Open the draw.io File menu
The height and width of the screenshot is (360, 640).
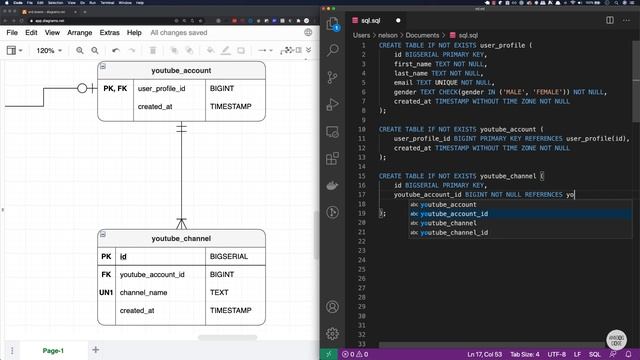pyautogui.click(x=12, y=33)
